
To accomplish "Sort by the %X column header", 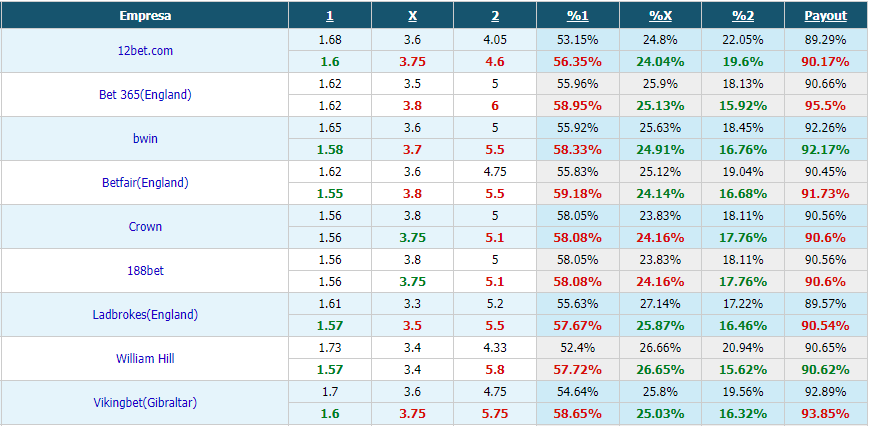I will pyautogui.click(x=661, y=16).
